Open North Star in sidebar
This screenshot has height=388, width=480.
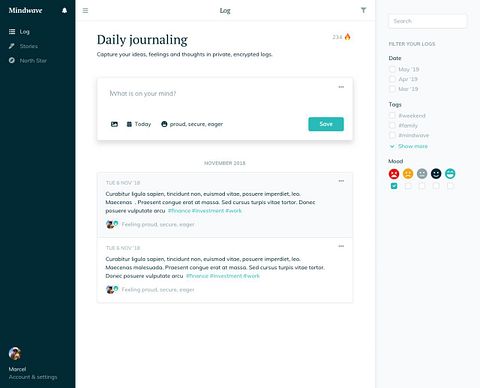[x=28, y=61]
